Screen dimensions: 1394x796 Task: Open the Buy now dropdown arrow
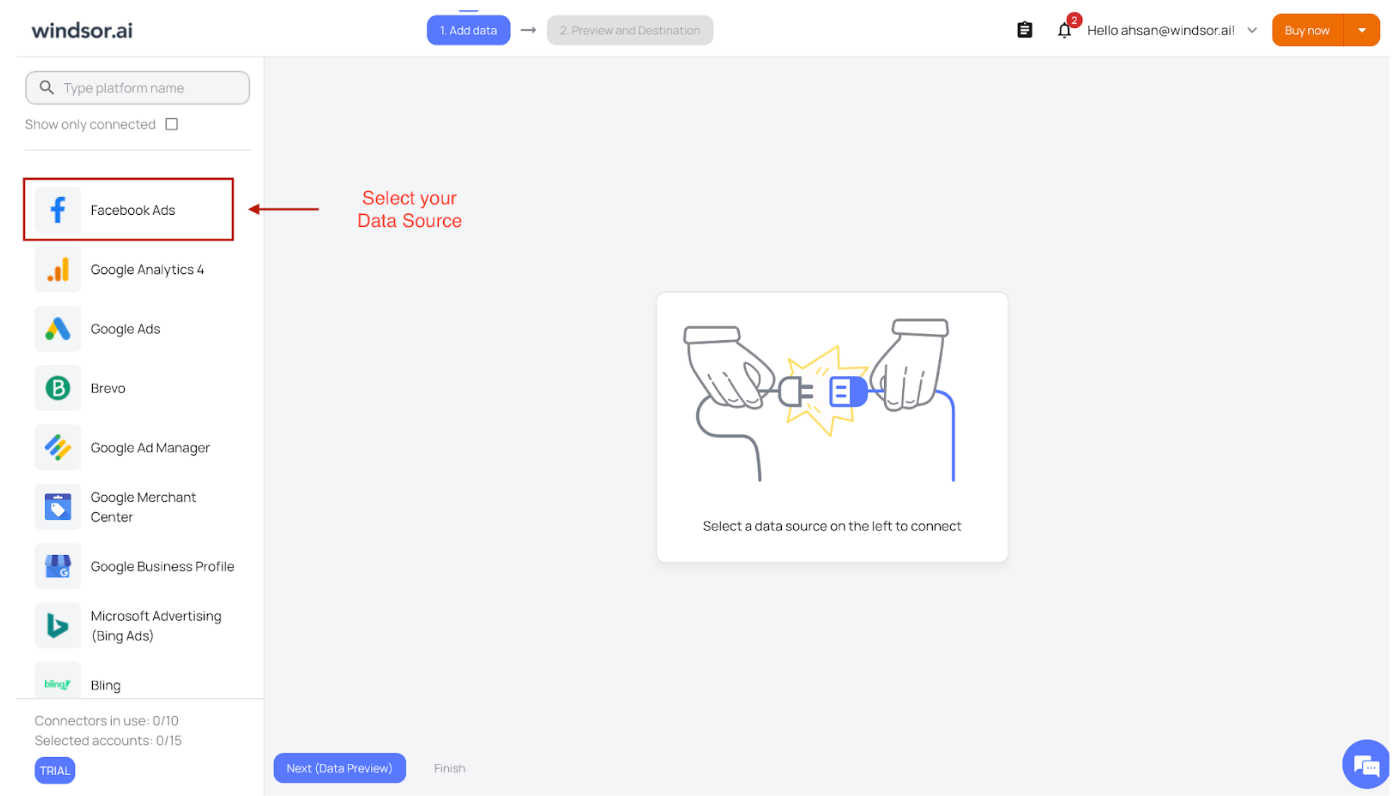tap(1362, 31)
